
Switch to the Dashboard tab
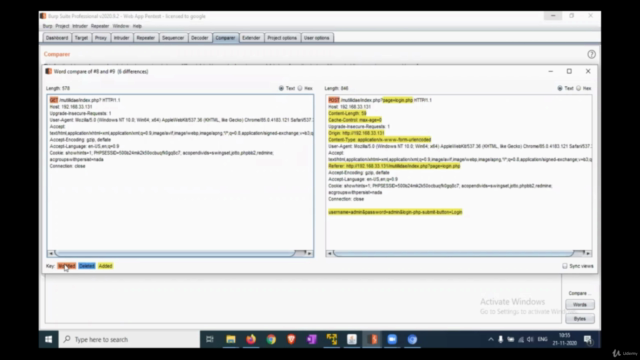coord(57,38)
